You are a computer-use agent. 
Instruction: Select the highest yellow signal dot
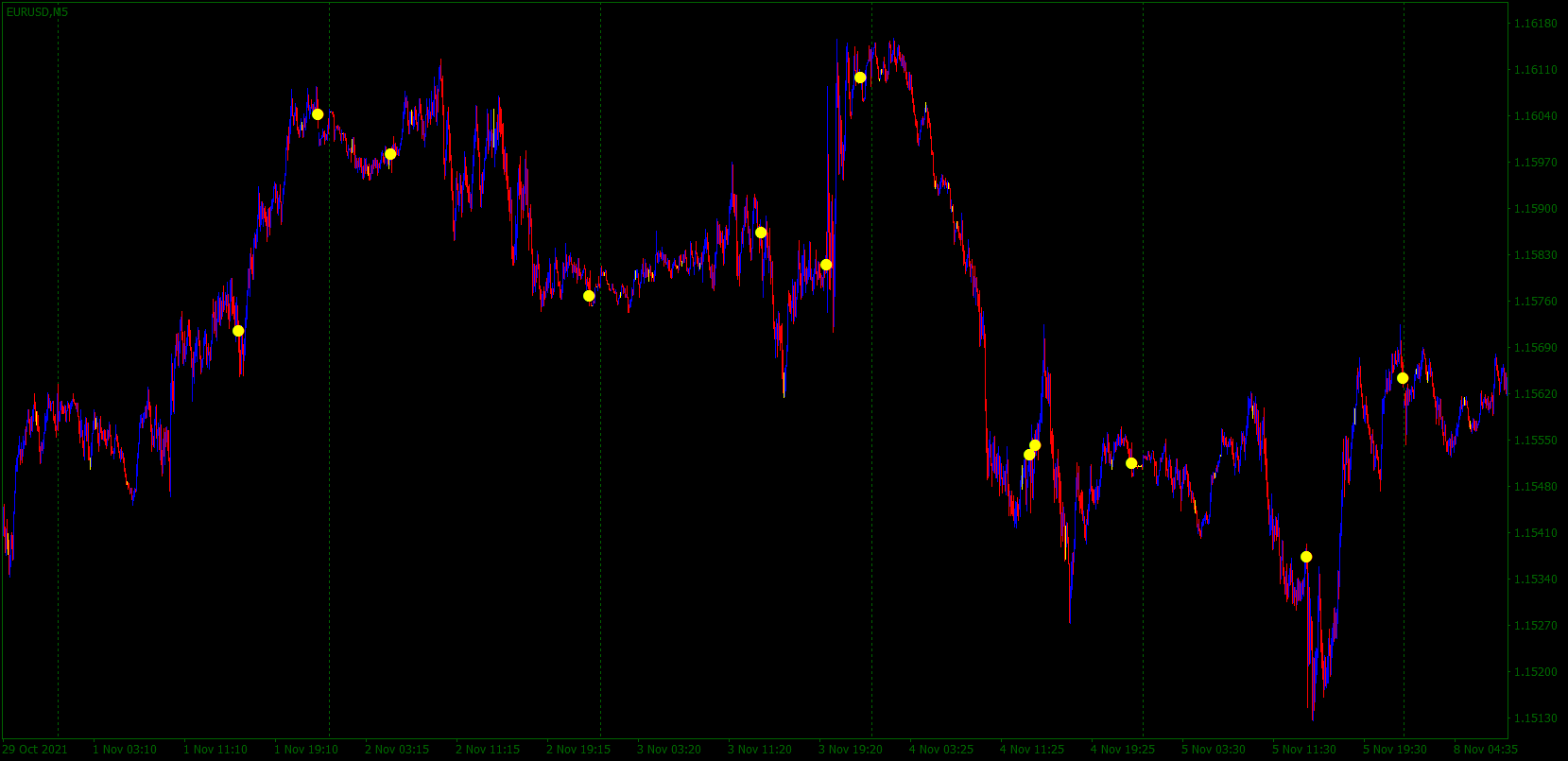860,78
